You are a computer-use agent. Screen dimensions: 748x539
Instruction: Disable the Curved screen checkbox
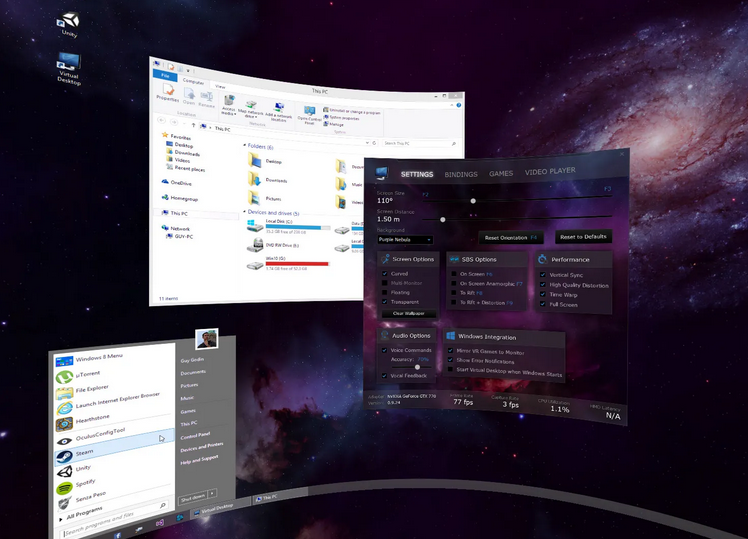384,274
